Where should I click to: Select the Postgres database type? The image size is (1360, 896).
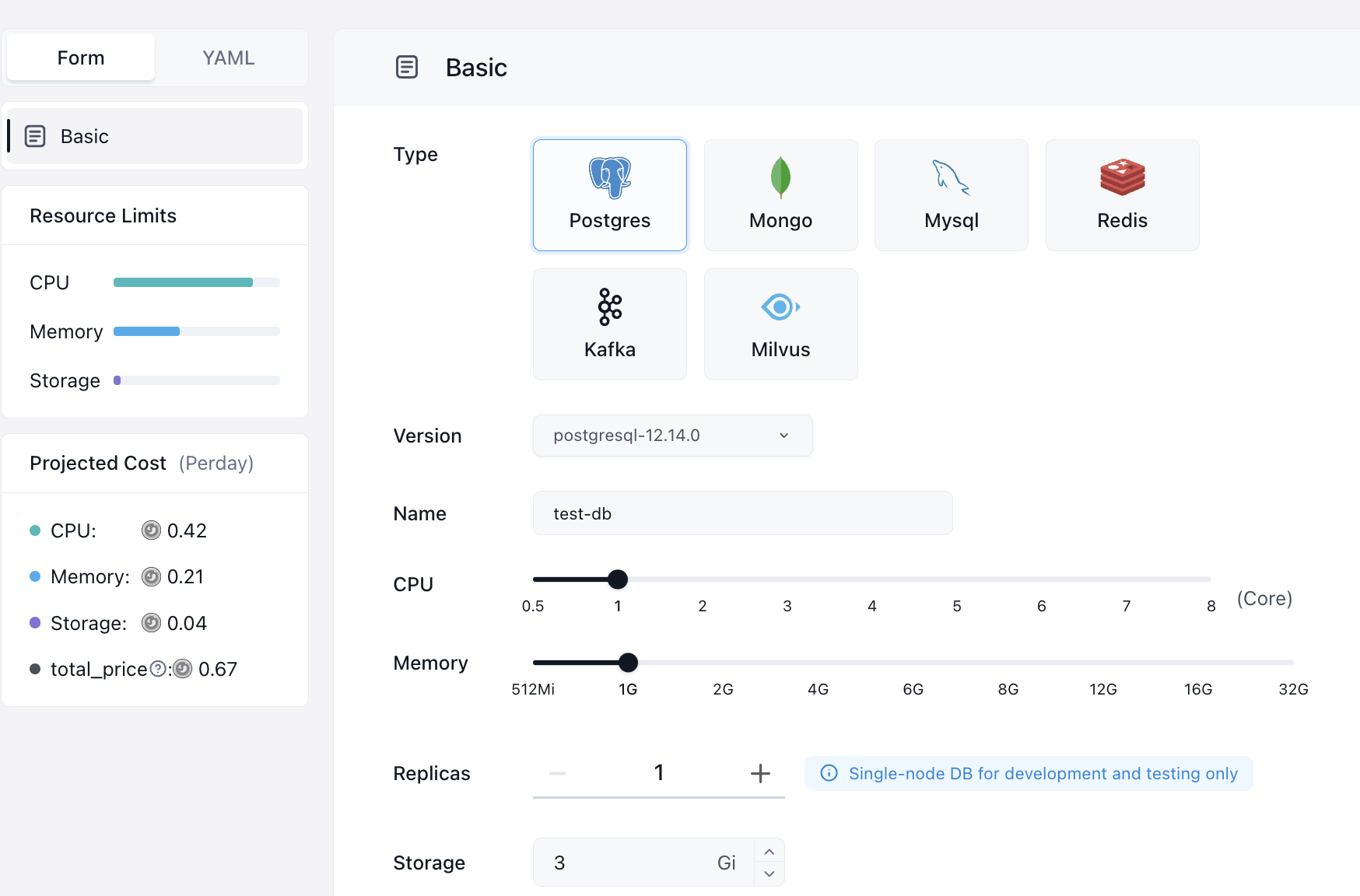(x=609, y=195)
